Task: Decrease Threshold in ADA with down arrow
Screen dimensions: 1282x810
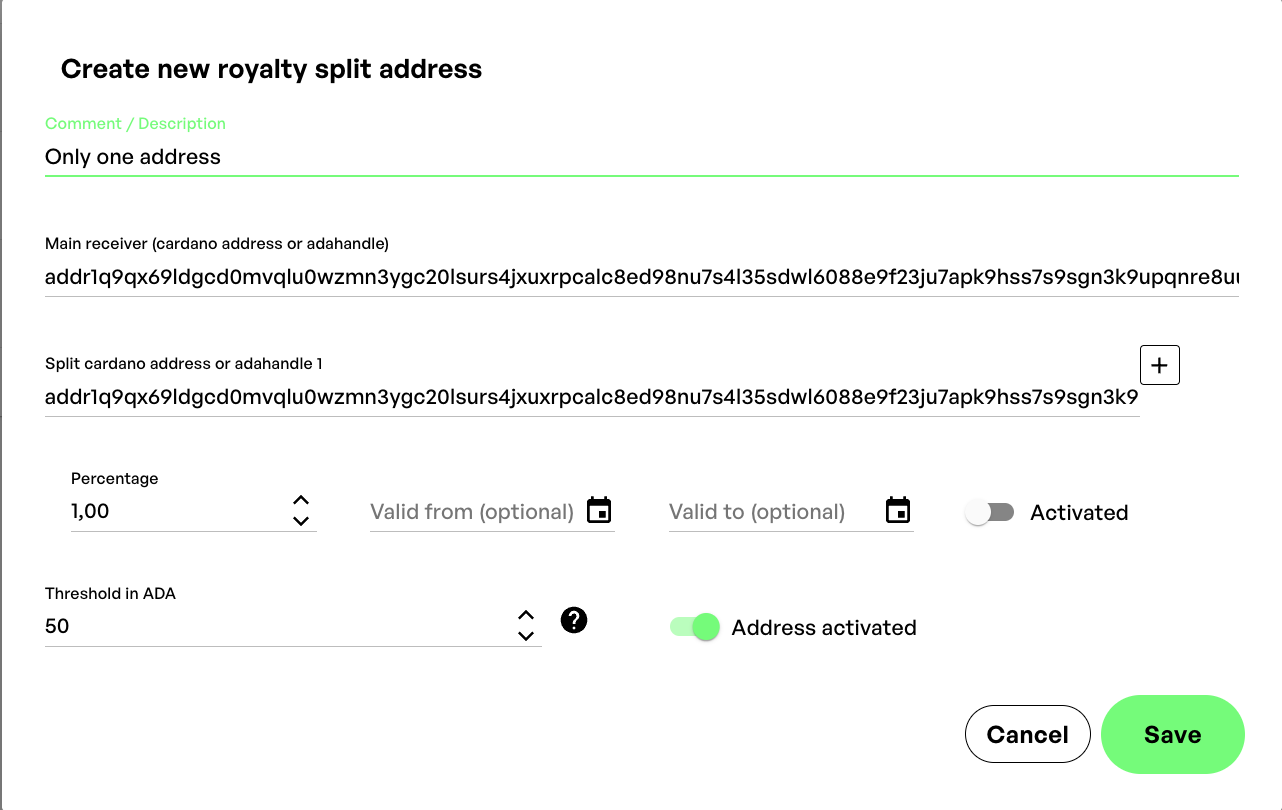Action: (x=526, y=636)
